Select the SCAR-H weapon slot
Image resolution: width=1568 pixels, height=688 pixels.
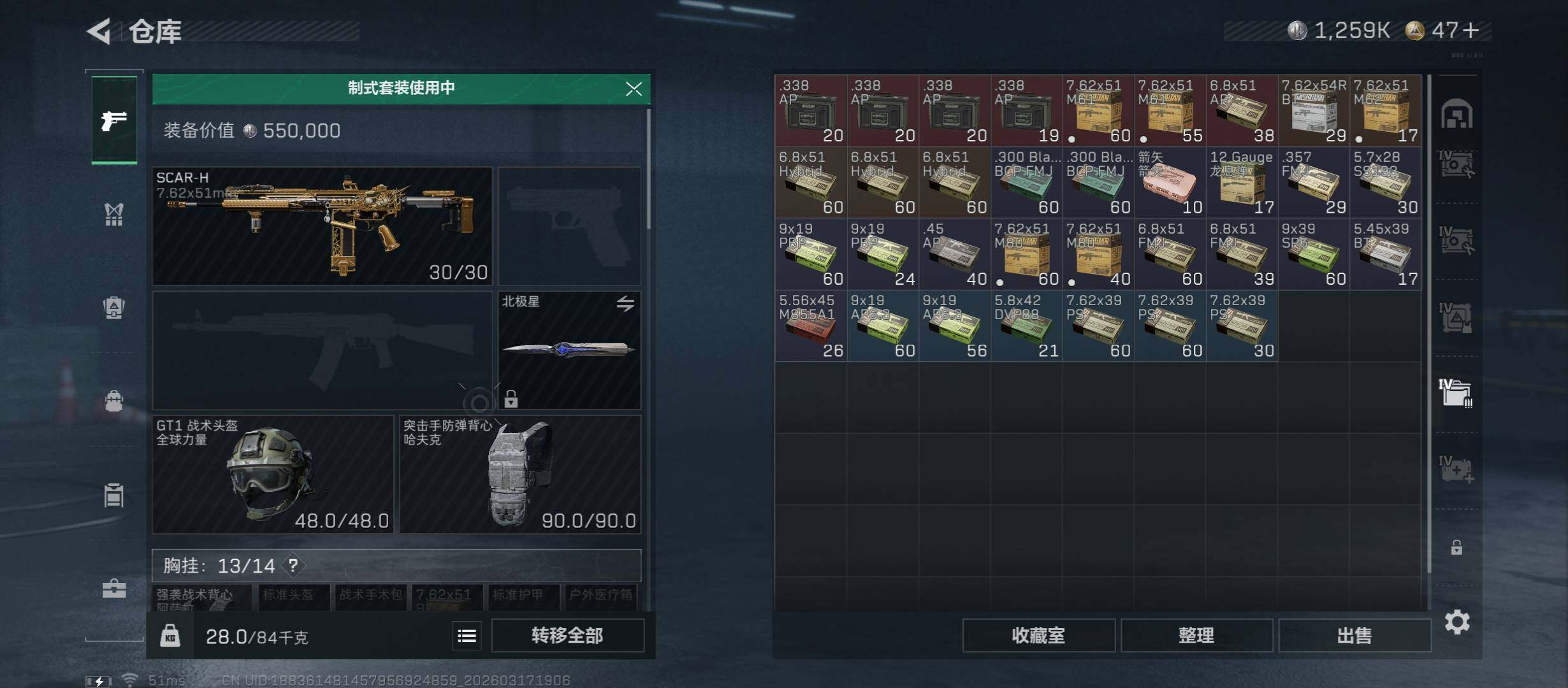pos(323,226)
